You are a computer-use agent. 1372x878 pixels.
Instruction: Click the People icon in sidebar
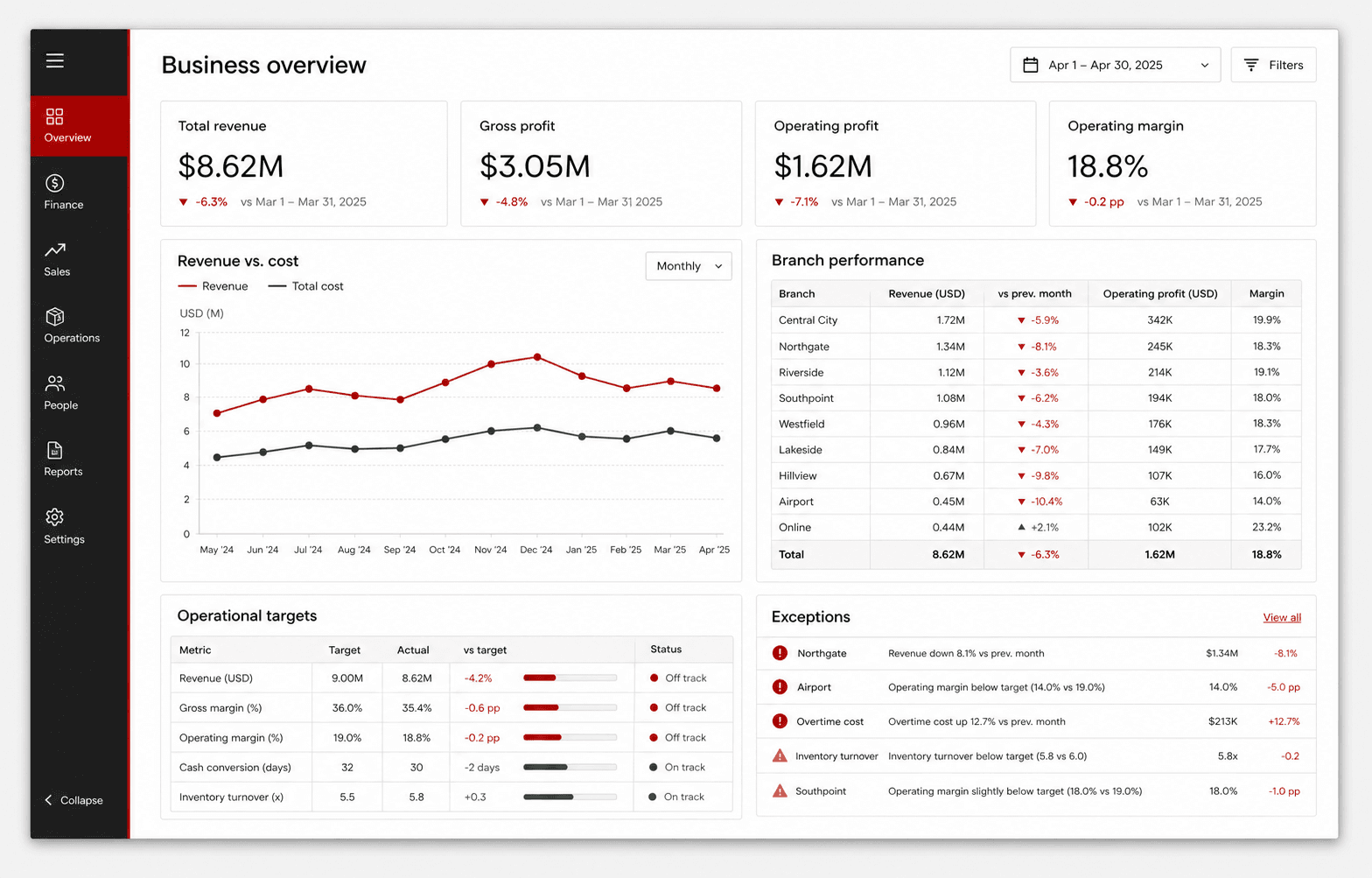(54, 383)
